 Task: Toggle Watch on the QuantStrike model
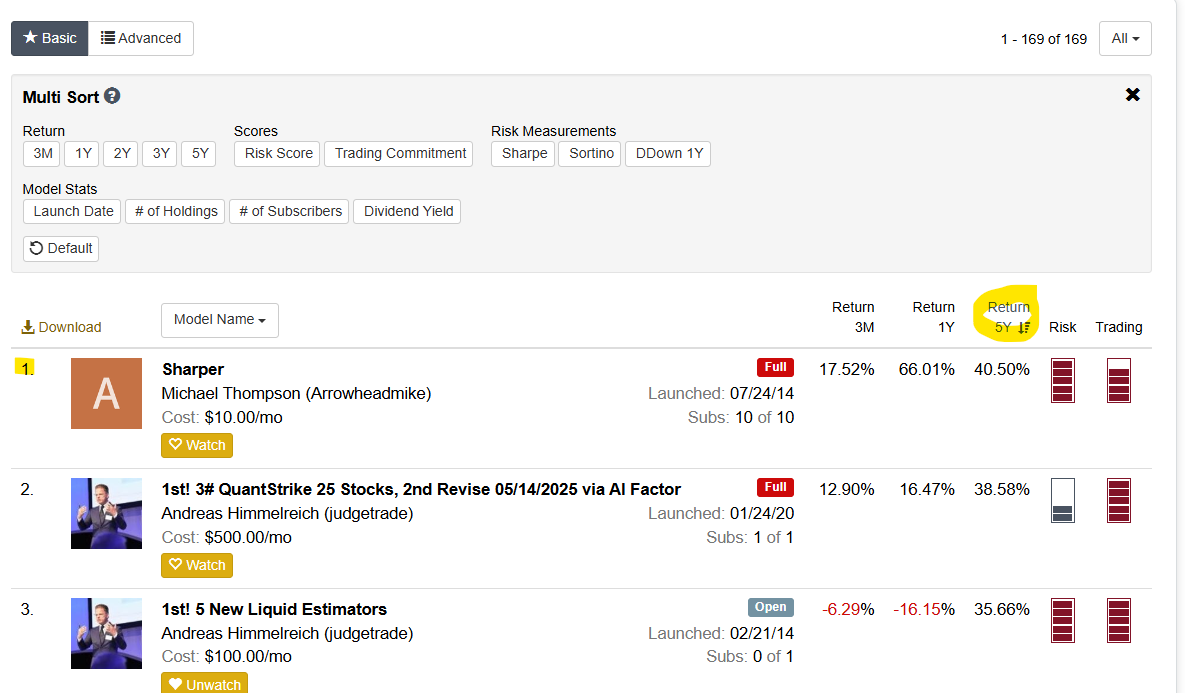[x=197, y=565]
